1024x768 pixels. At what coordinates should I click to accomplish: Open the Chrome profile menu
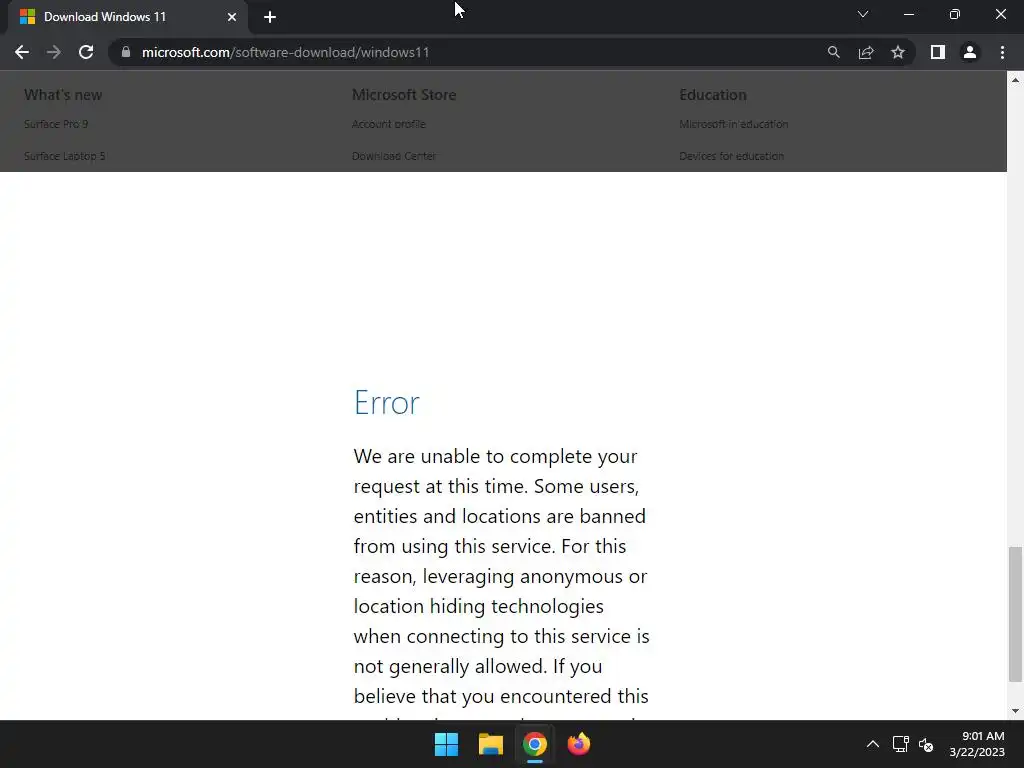coord(970,52)
